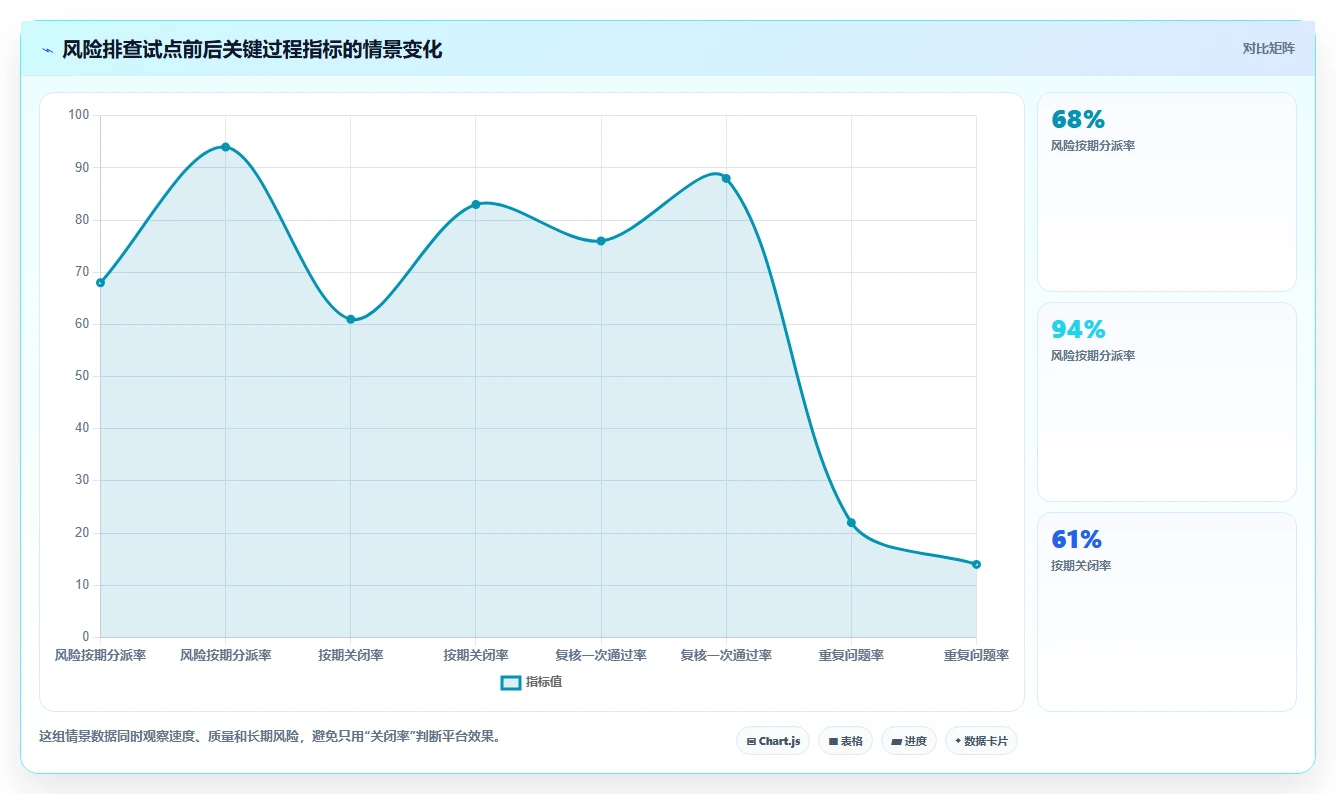The width and height of the screenshot is (1336, 794).
Task: Click the 风险按期分派率 label in the 94% card
Action: point(1093,356)
